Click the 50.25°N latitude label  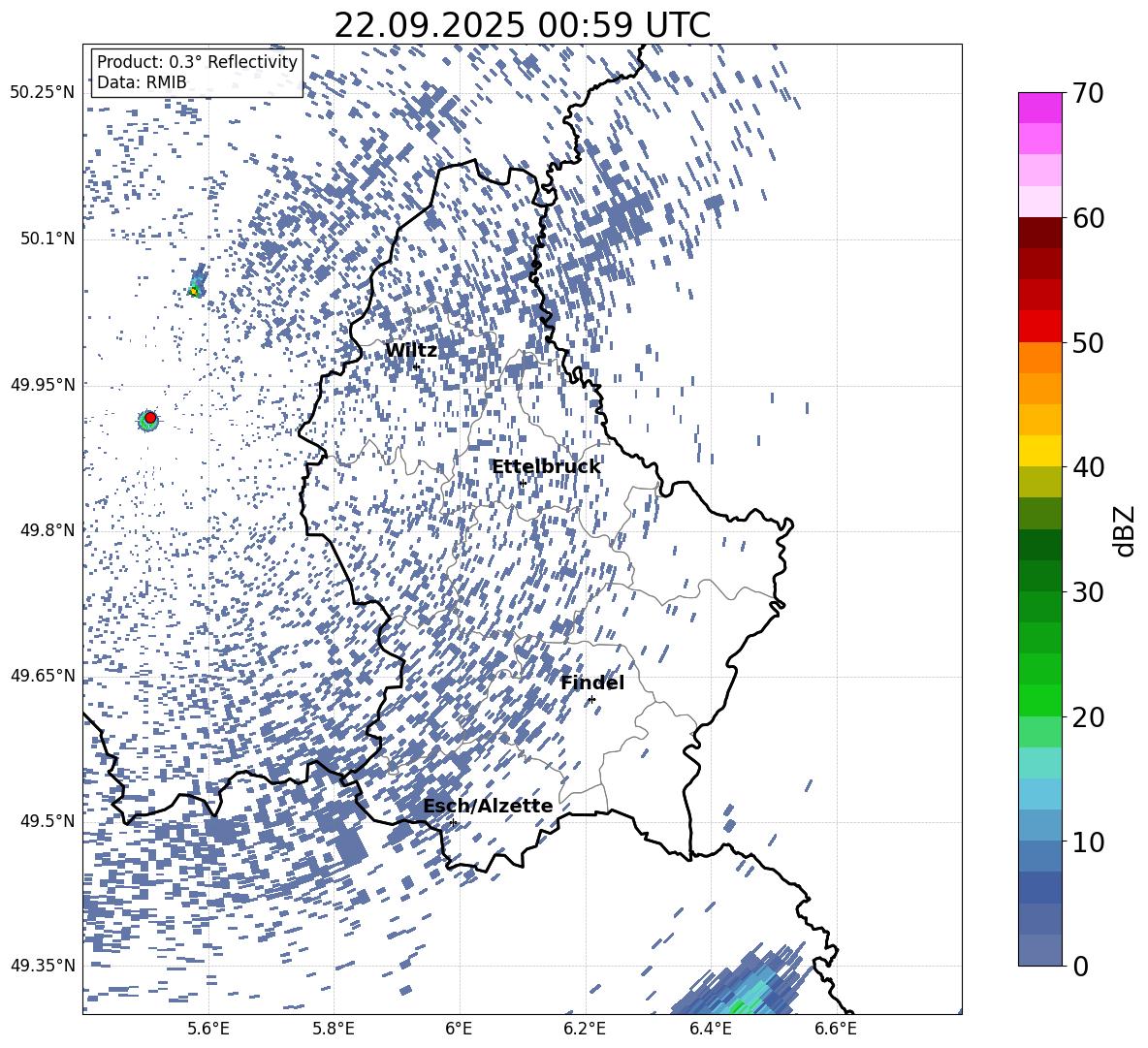click(43, 93)
